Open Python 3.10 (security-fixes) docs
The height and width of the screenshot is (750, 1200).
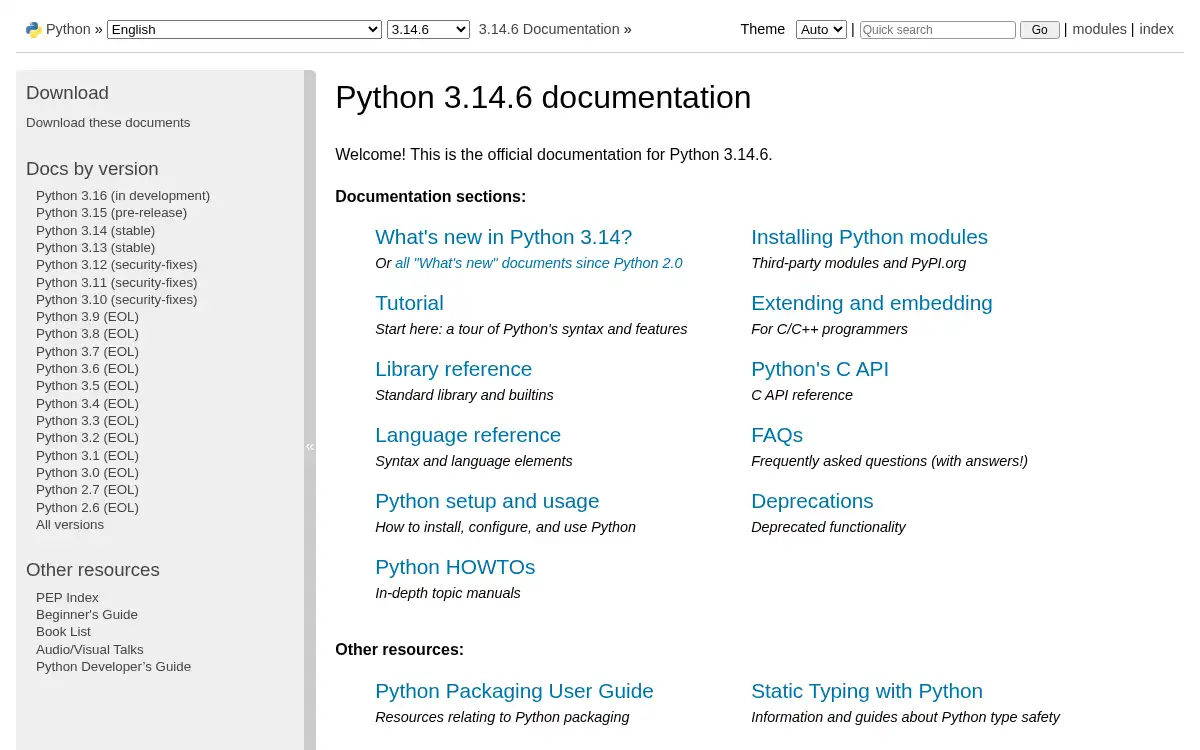(116, 299)
